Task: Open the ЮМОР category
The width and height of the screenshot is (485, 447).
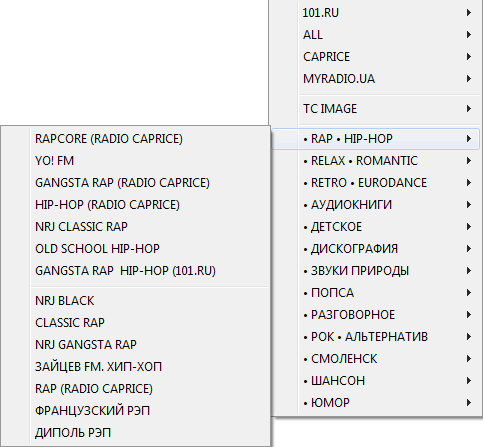Action: (376, 403)
